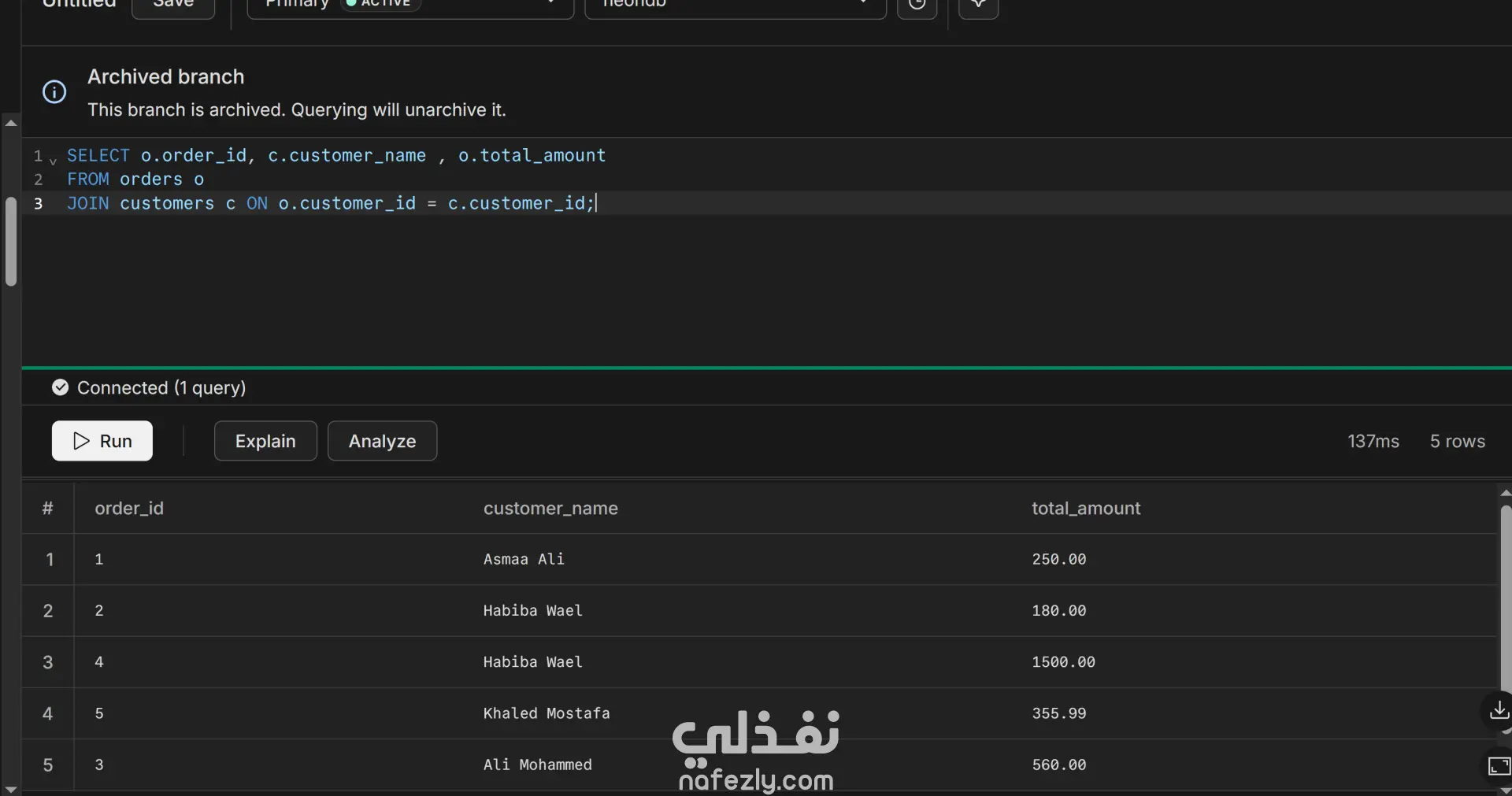Click order_id cell in Asmaa Ali row
The width and height of the screenshot is (1512, 796).
pyautogui.click(x=99, y=559)
